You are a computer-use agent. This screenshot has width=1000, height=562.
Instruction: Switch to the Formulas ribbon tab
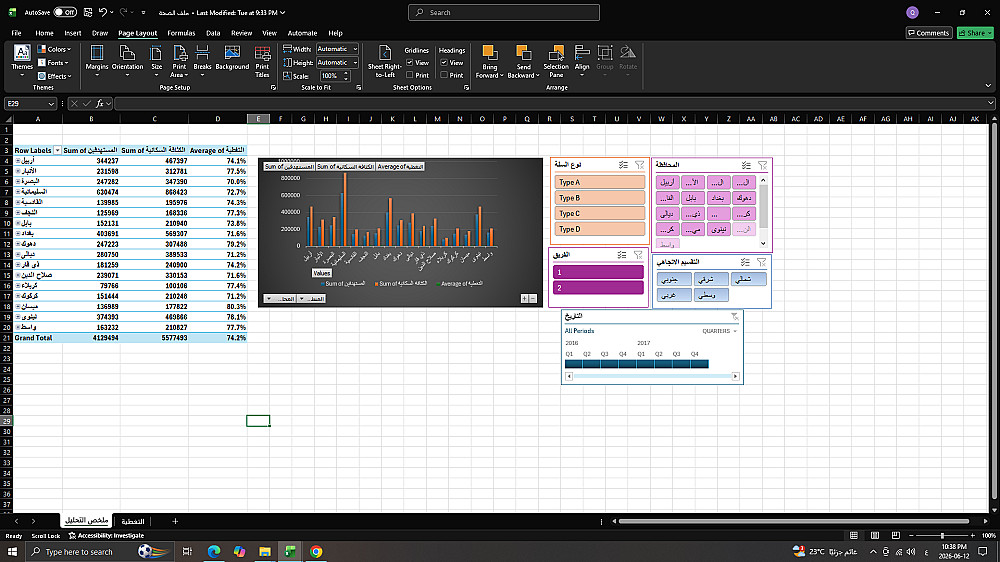pyautogui.click(x=181, y=33)
